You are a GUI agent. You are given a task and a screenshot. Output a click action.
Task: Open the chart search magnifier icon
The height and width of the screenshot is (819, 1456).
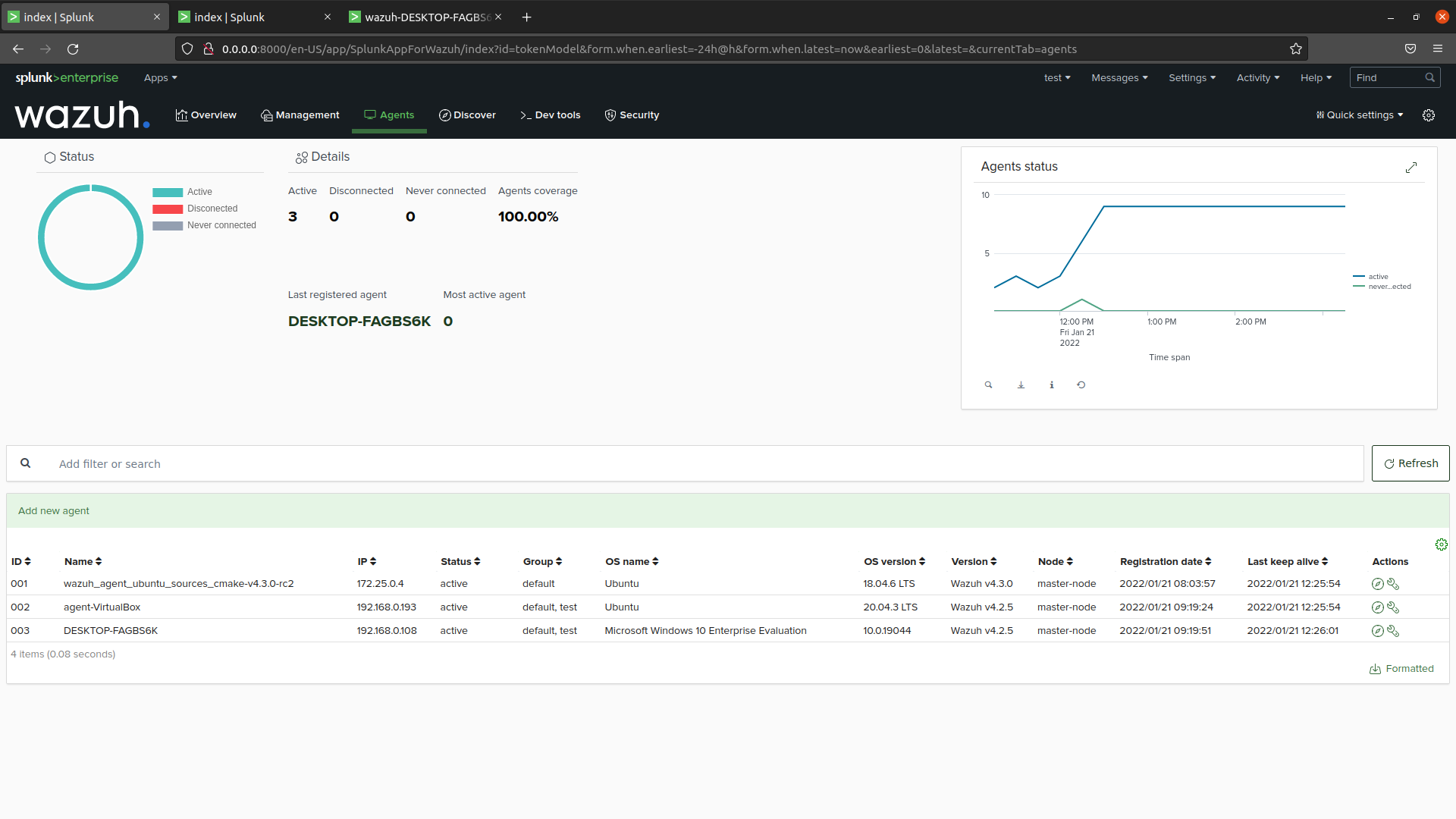click(x=988, y=384)
